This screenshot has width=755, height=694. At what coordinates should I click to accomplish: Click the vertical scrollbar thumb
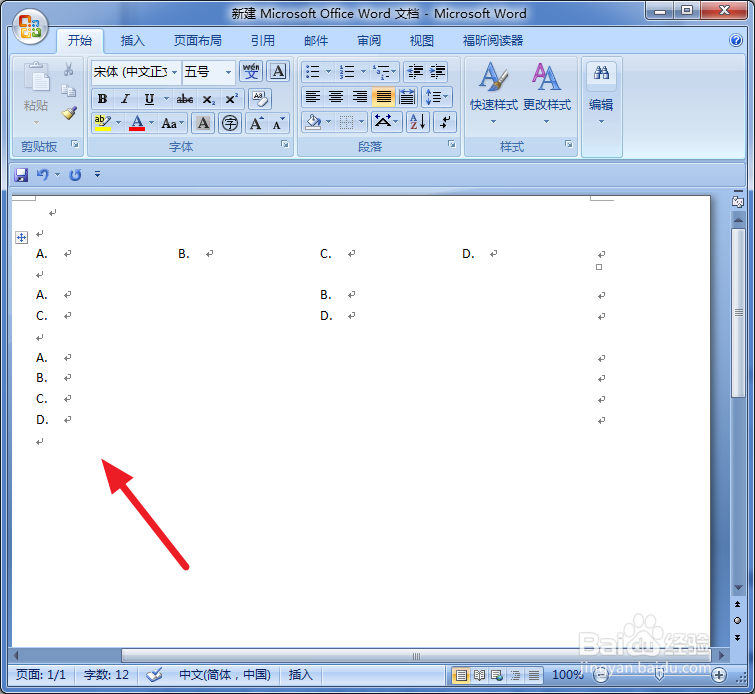click(738, 313)
